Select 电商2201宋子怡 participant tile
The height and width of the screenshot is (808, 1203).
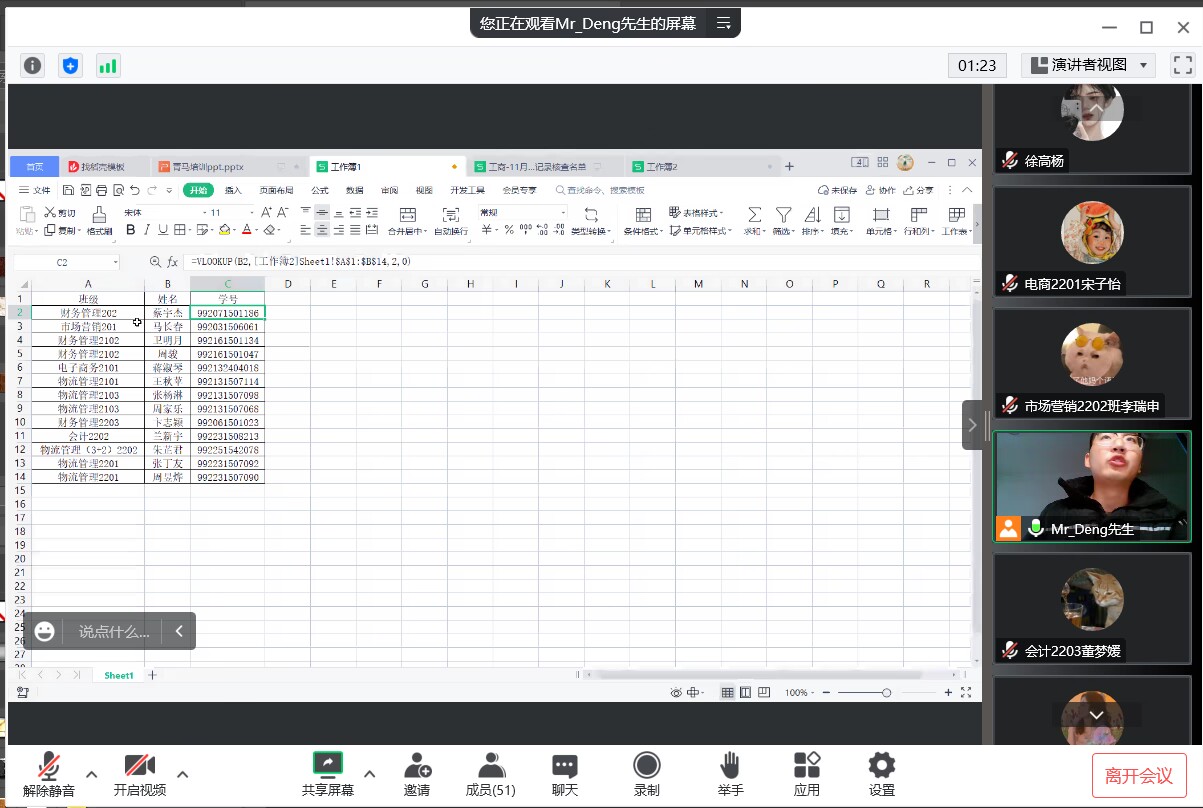(1092, 242)
